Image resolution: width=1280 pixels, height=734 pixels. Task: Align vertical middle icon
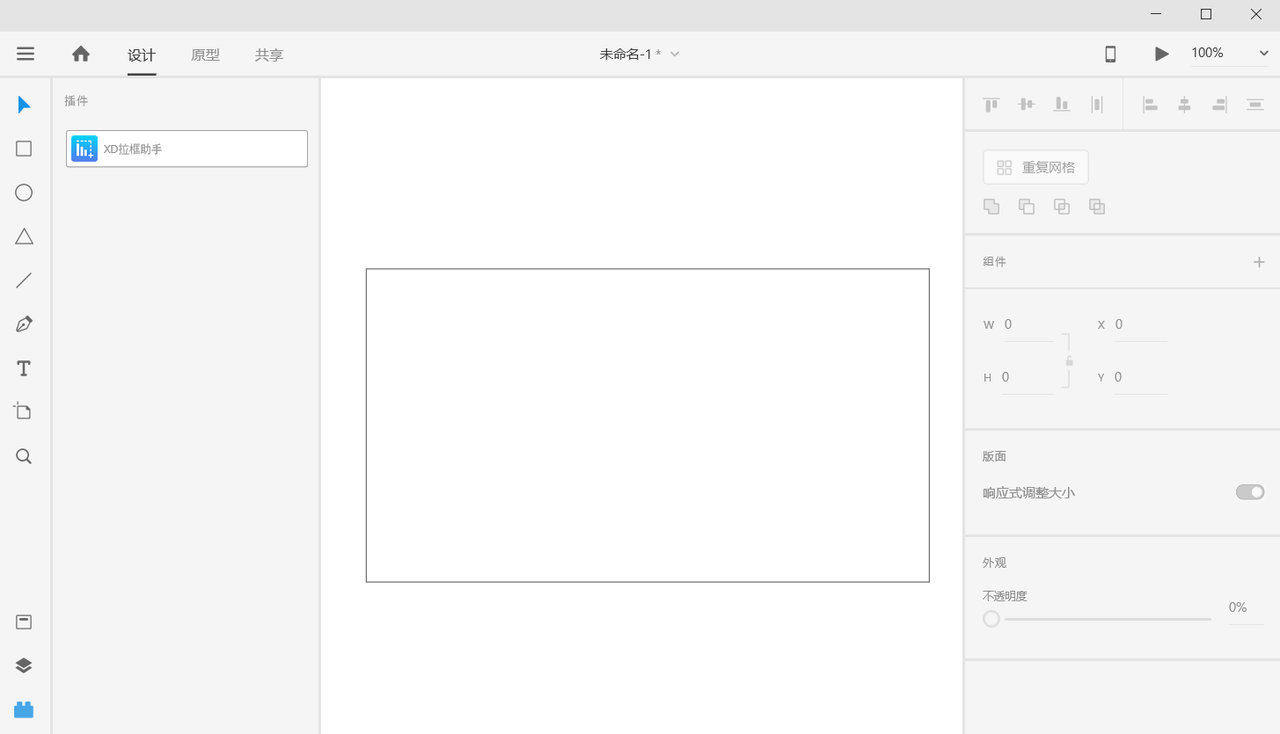pyautogui.click(x=1026, y=104)
